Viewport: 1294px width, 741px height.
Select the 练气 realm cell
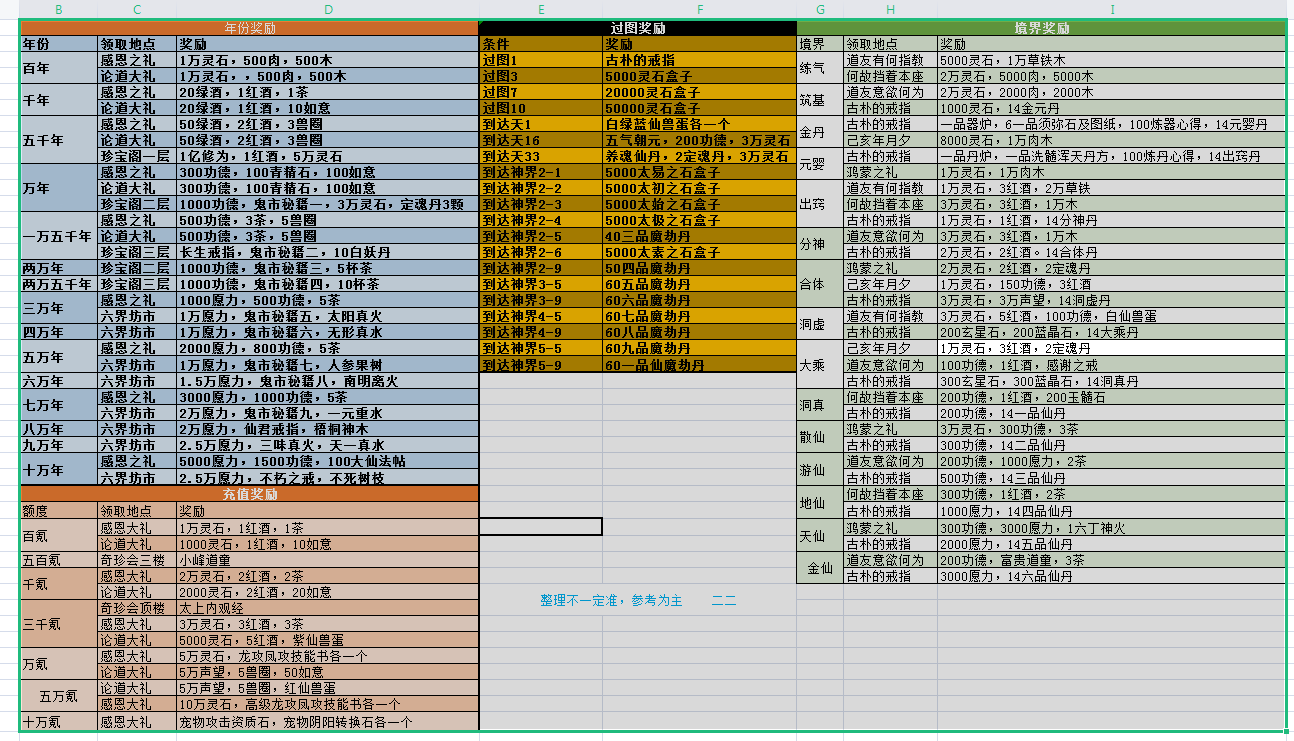pos(820,68)
